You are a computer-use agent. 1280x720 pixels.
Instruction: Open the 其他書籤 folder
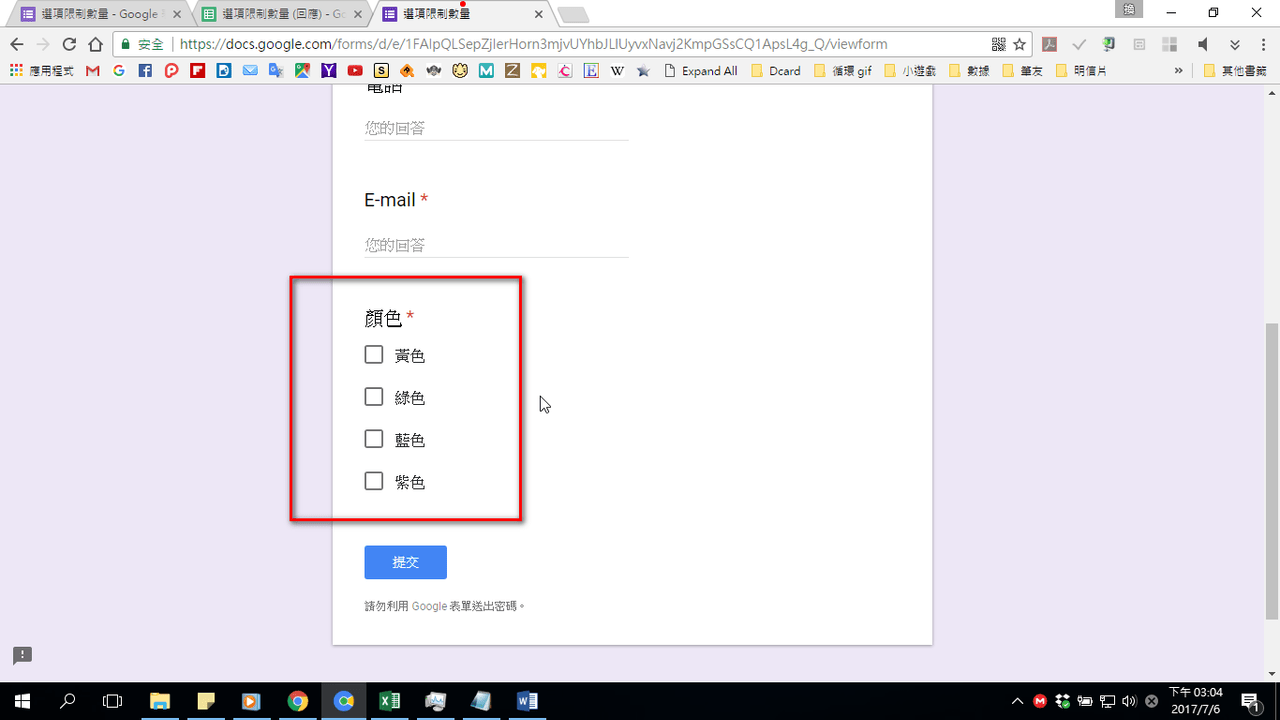1234,71
